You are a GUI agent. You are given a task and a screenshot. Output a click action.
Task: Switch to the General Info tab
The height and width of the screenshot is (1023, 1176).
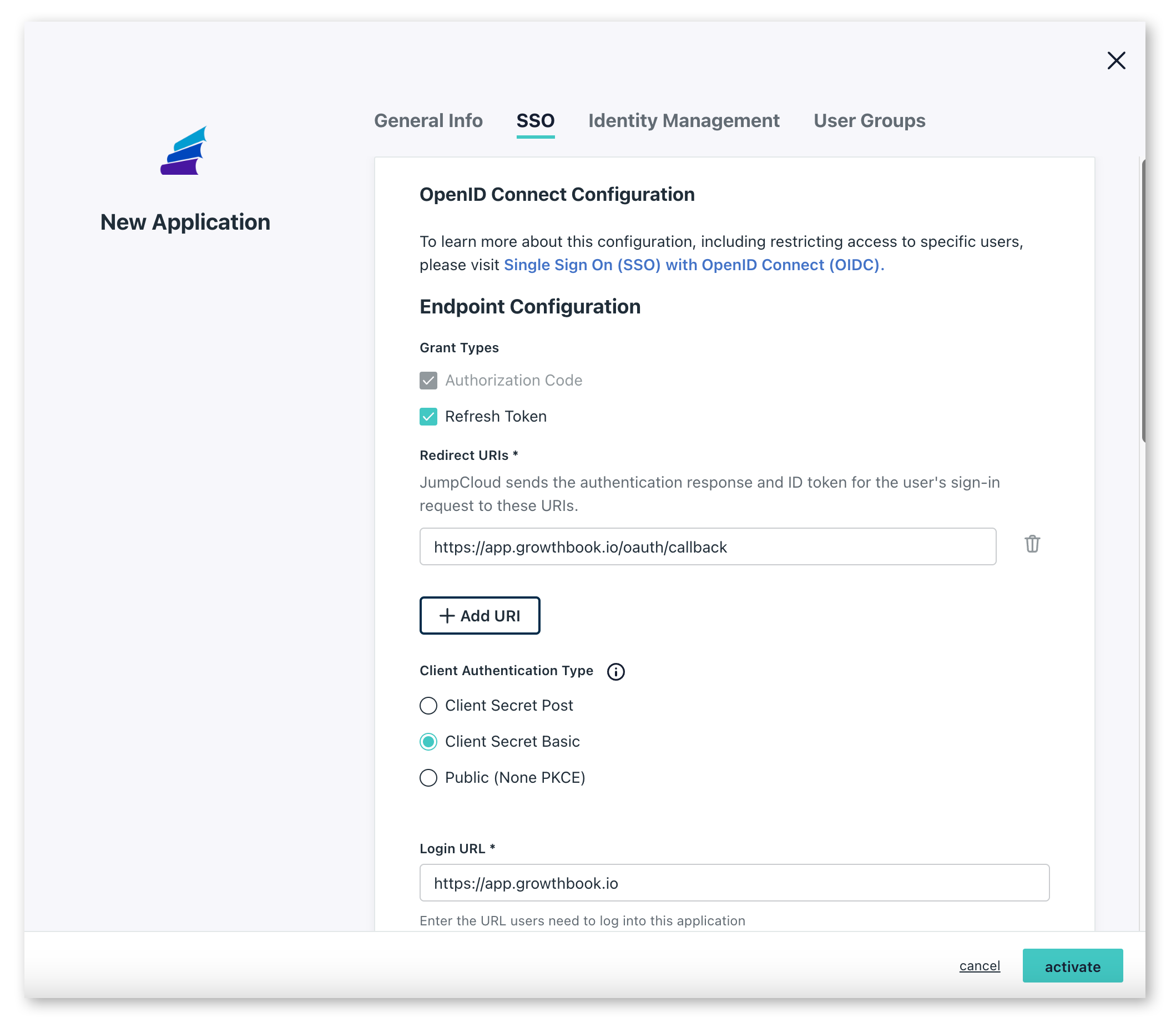(428, 120)
